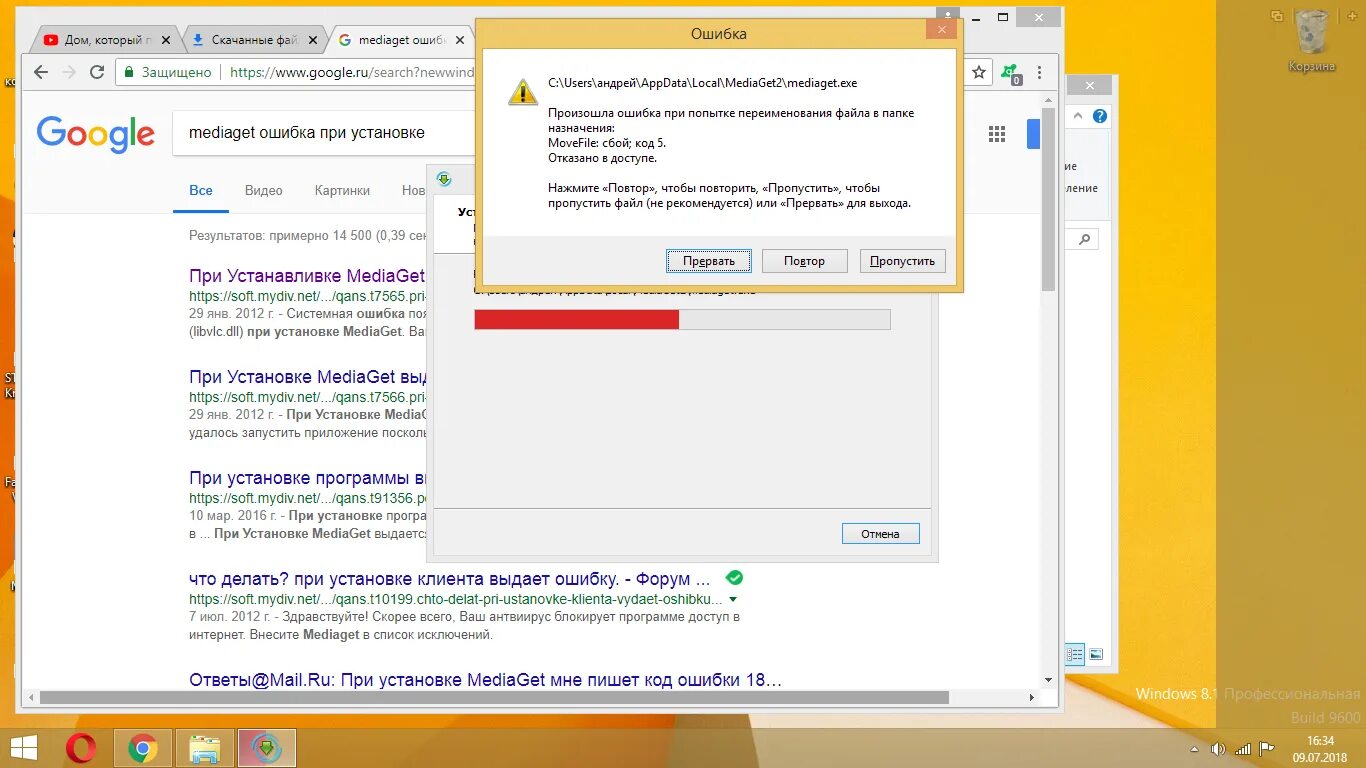Viewport: 1366px width, 768px height.
Task: Click the Повтор button to retry
Action: pos(804,261)
